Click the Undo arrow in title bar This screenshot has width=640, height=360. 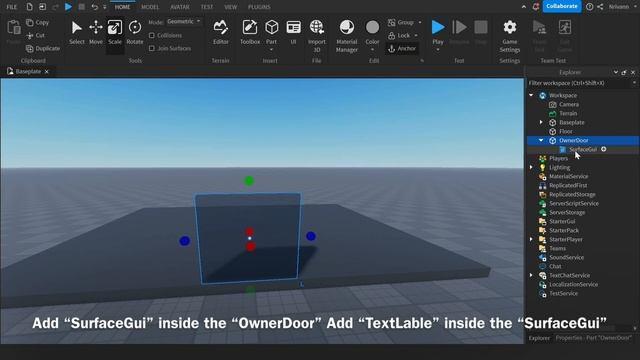click(x=95, y=7)
